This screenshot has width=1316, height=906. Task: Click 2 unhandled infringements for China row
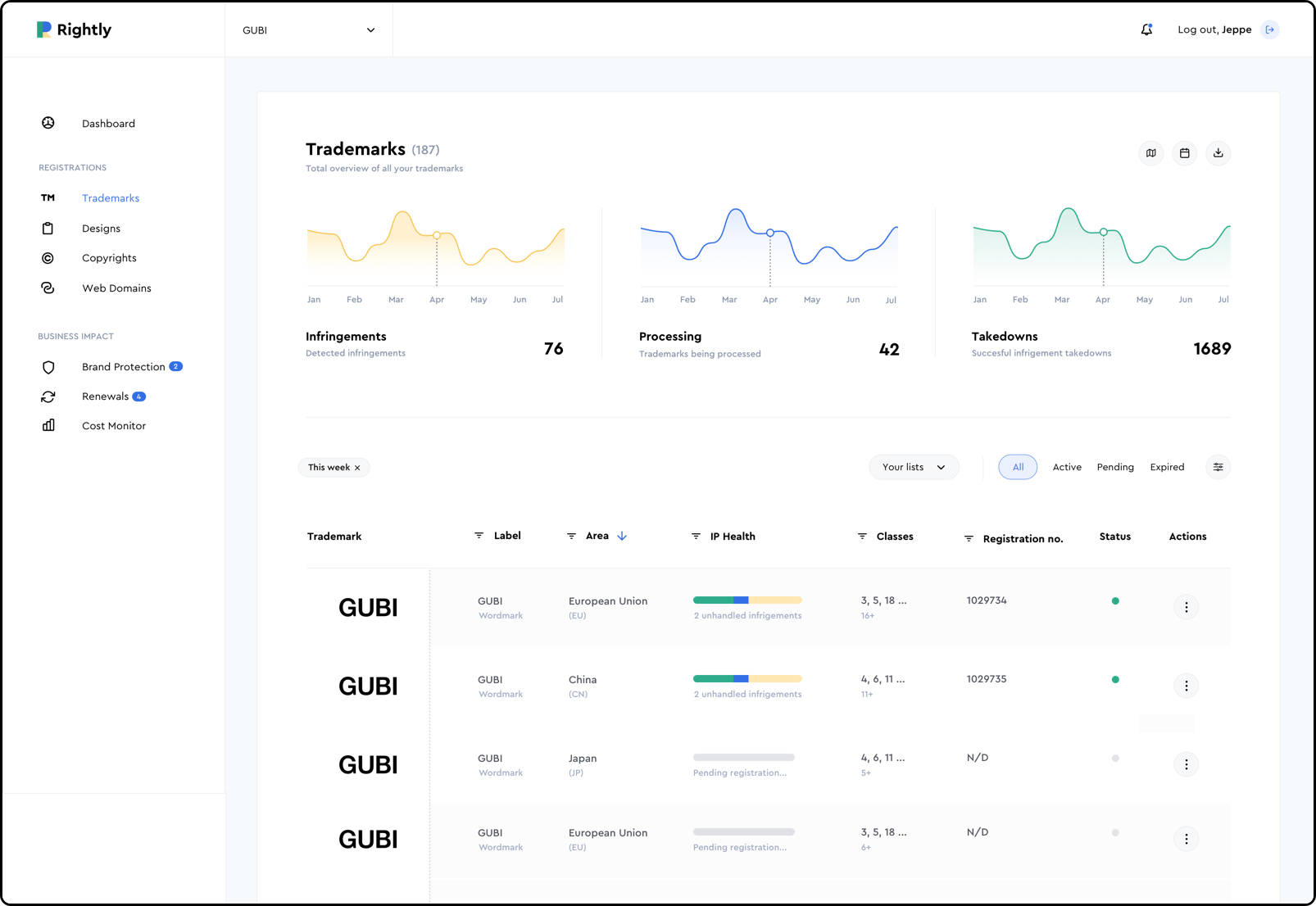pyautogui.click(x=748, y=695)
